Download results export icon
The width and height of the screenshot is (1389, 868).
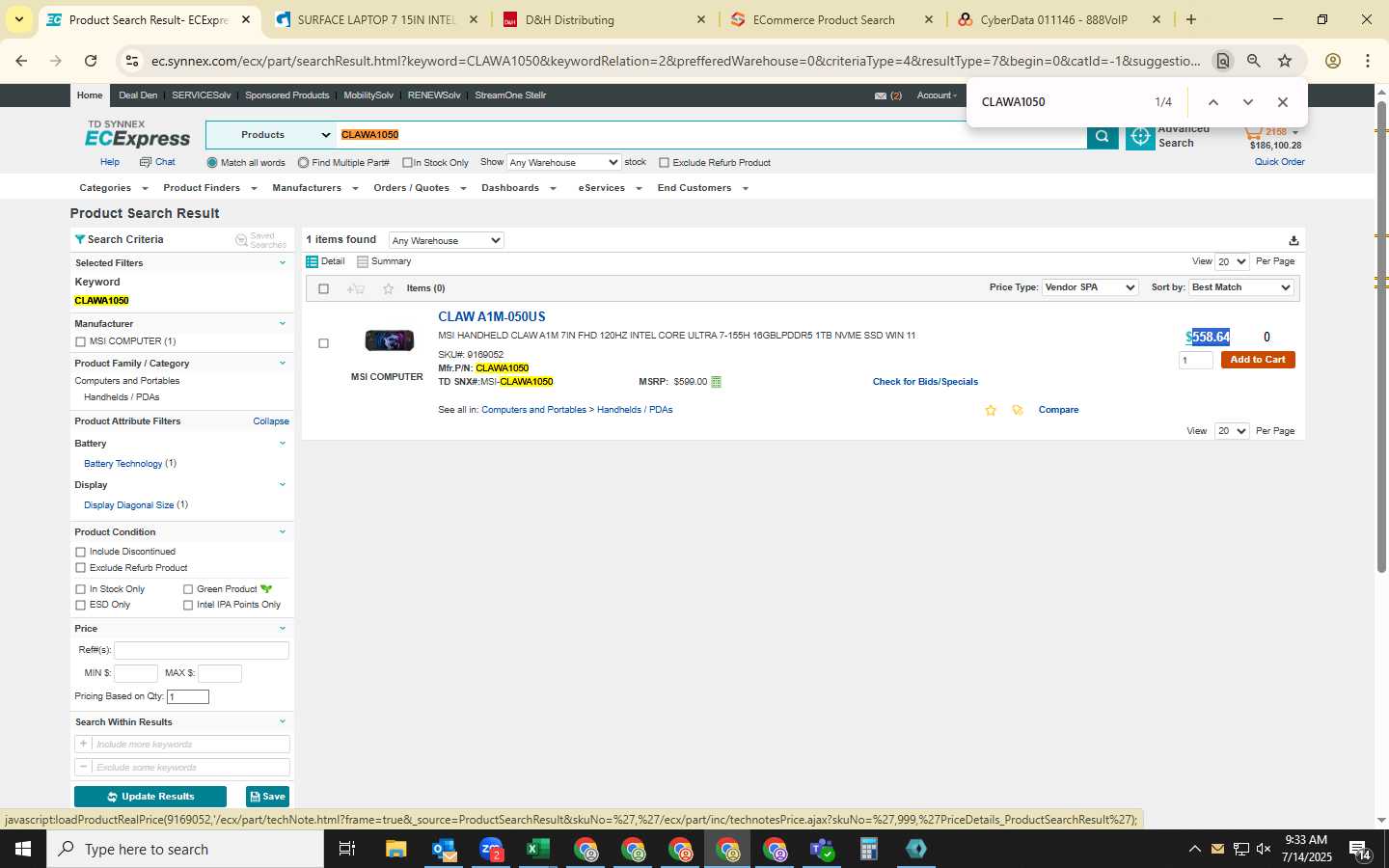point(1294,240)
